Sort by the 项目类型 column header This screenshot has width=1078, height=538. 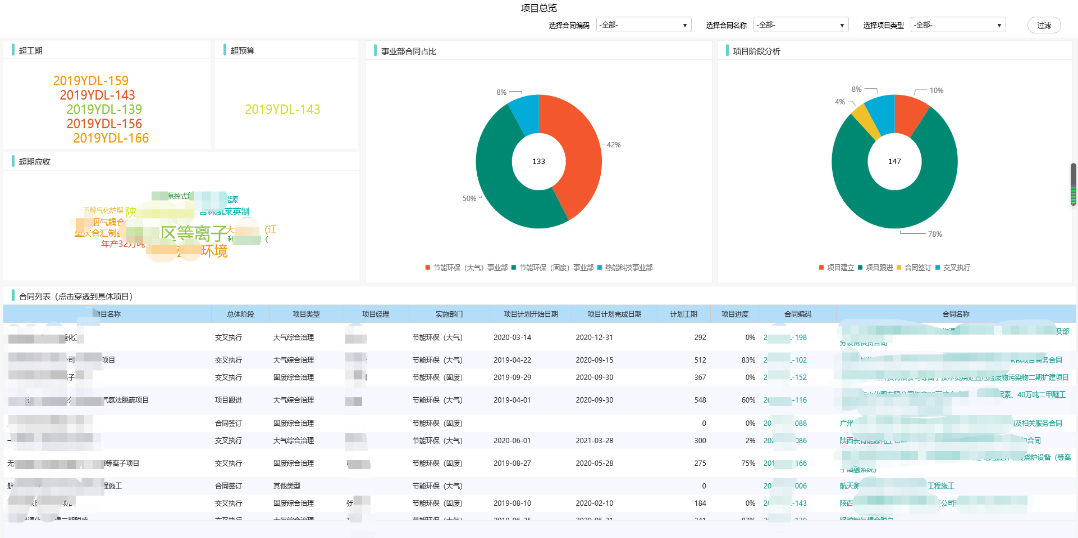point(306,314)
